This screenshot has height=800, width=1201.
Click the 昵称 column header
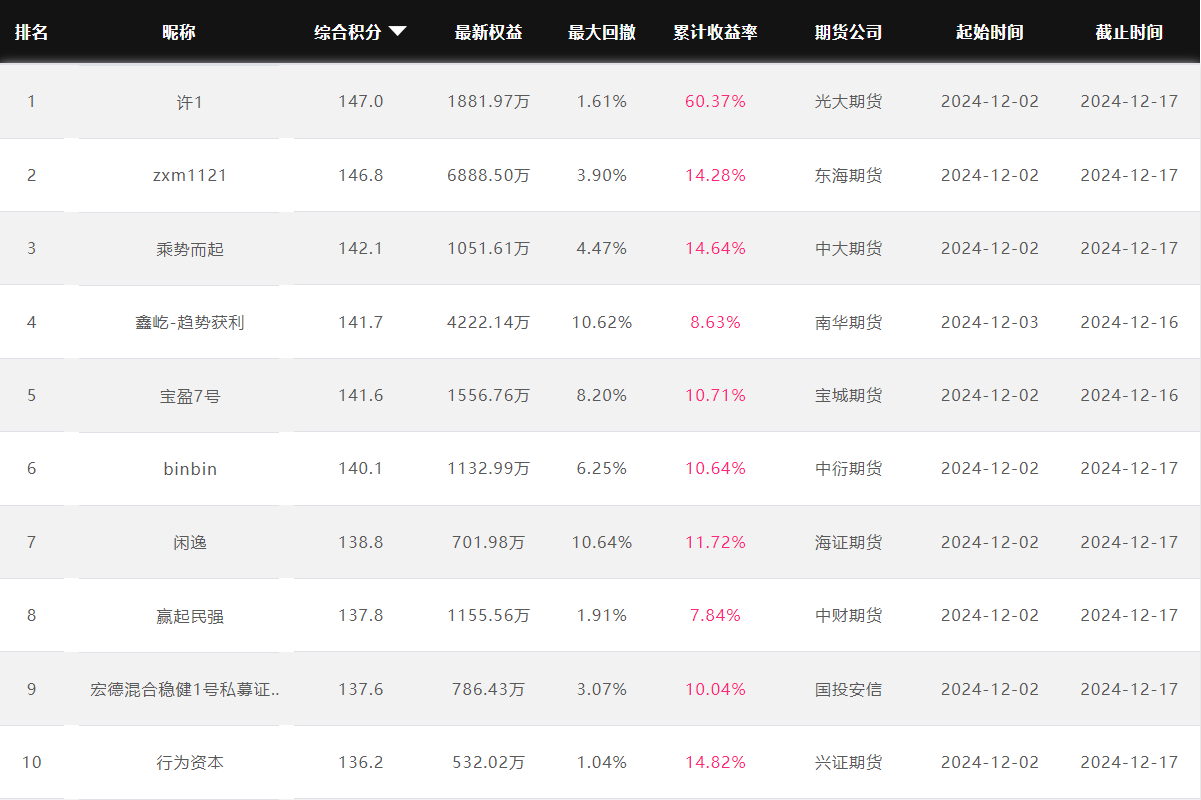[x=179, y=32]
